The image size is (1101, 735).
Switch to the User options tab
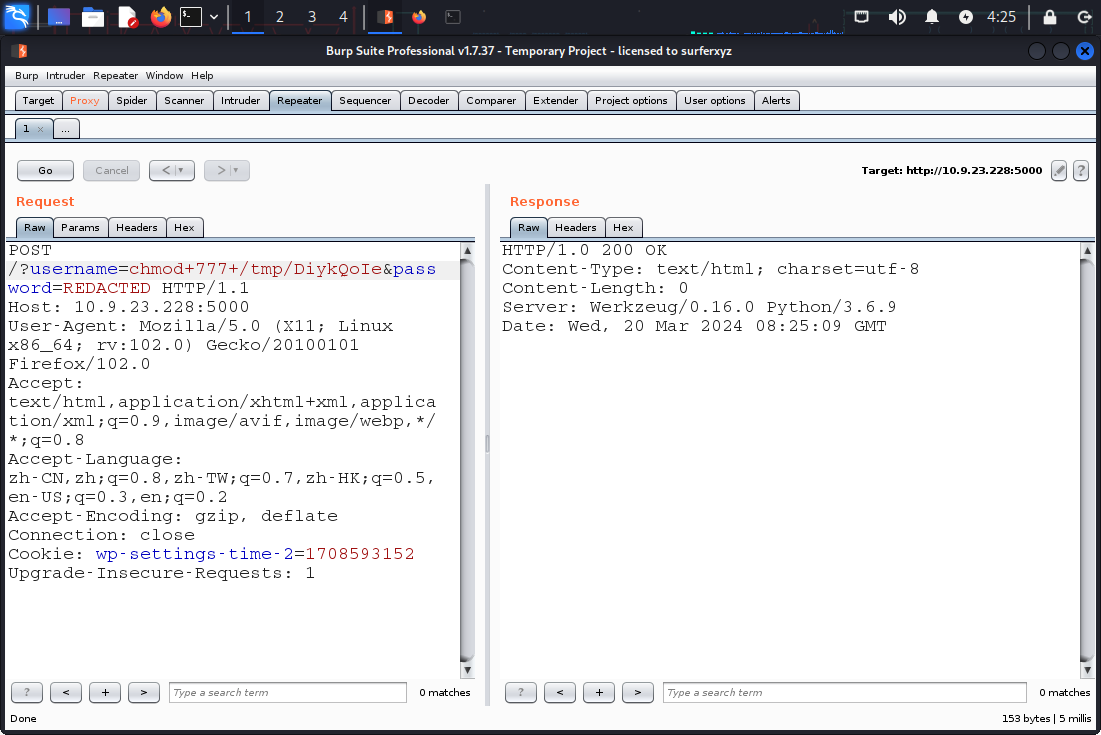click(715, 100)
